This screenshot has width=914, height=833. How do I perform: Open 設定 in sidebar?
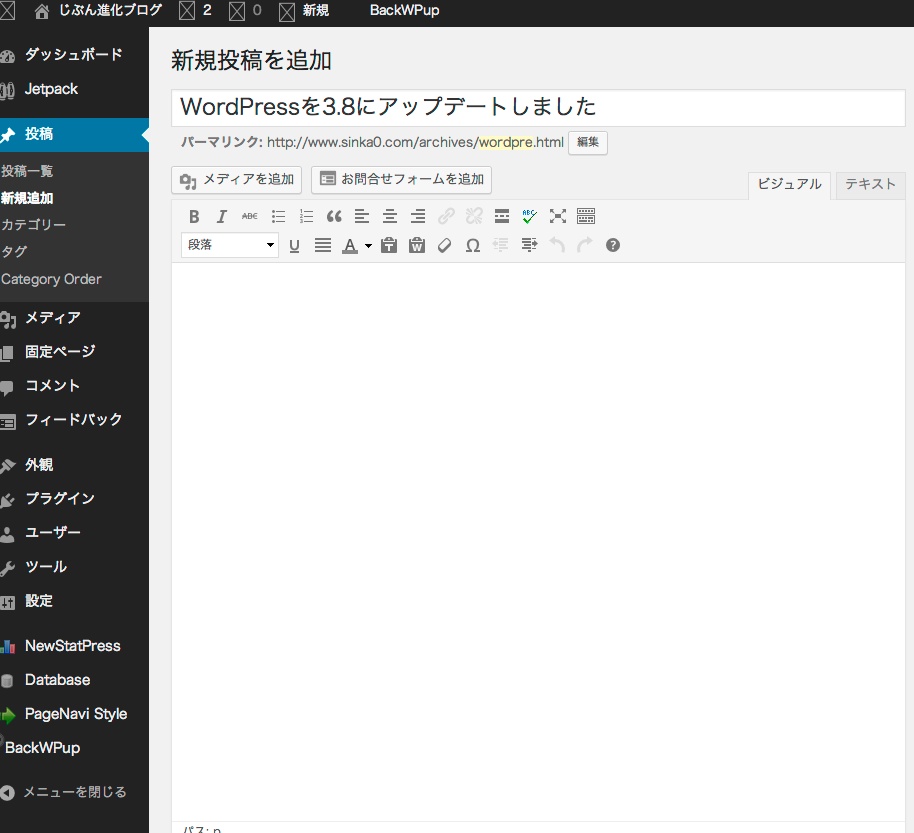click(x=74, y=601)
